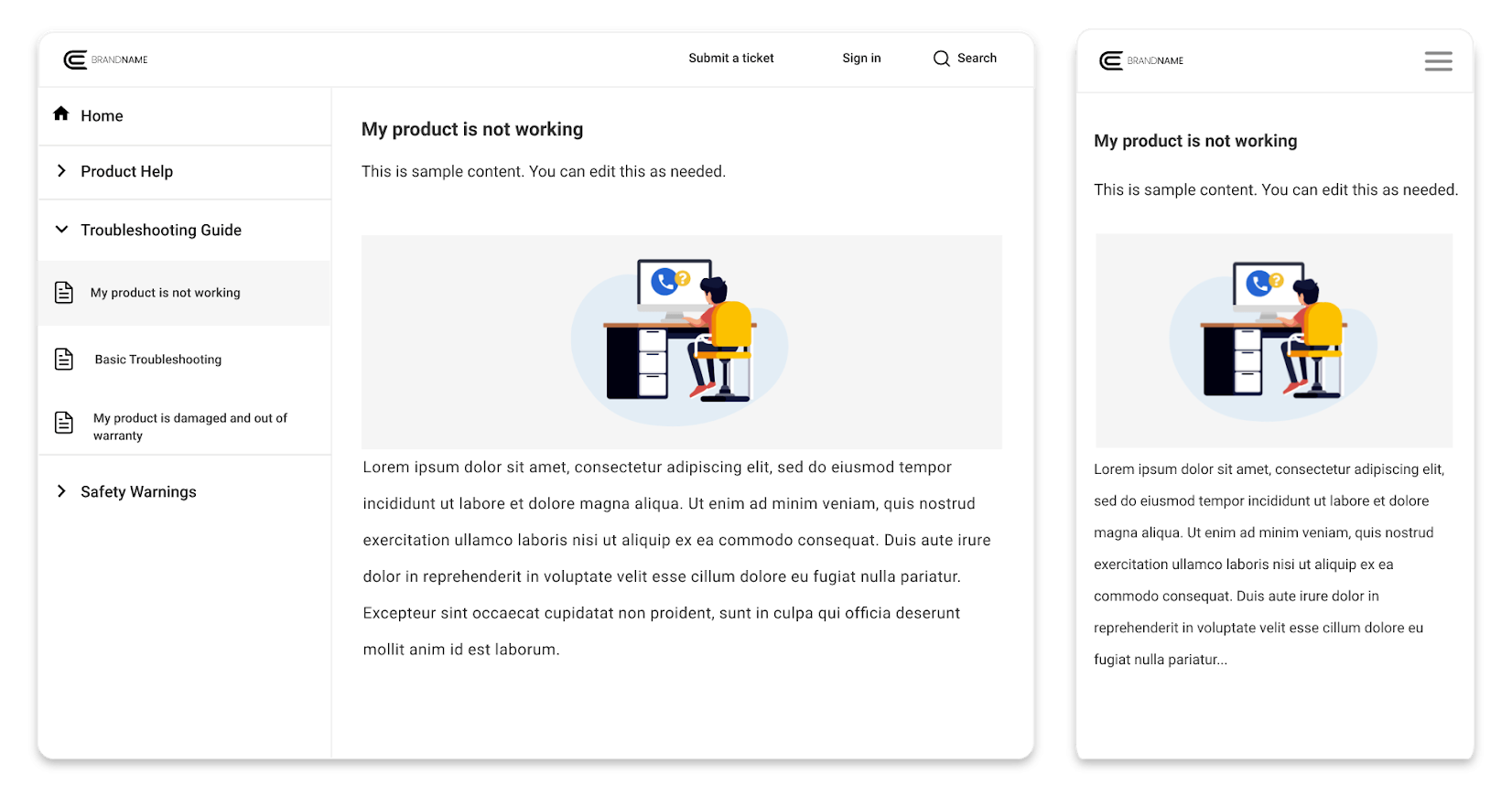Click the Search text in header
This screenshot has width=1512, height=796.
coord(977,59)
